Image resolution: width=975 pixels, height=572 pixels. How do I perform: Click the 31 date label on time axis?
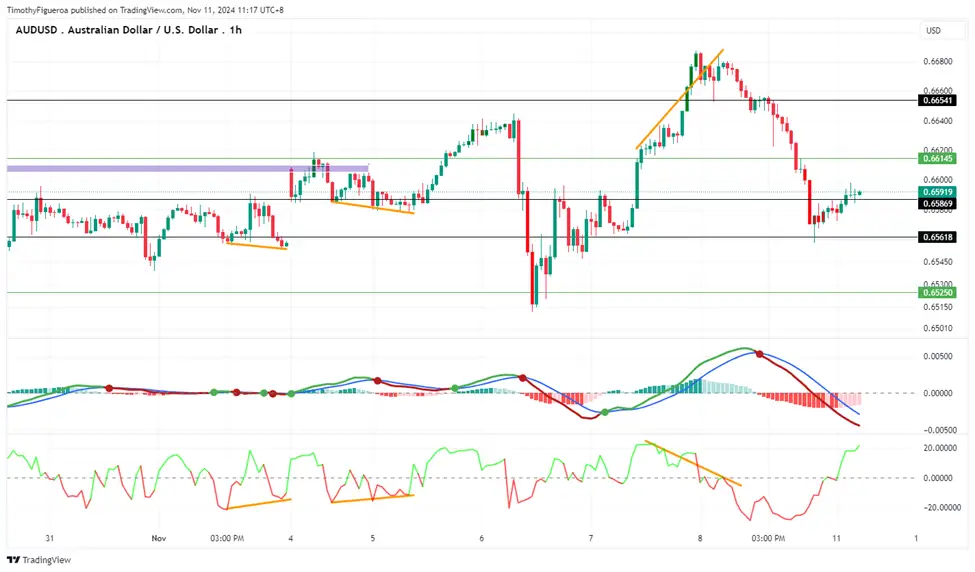50,538
